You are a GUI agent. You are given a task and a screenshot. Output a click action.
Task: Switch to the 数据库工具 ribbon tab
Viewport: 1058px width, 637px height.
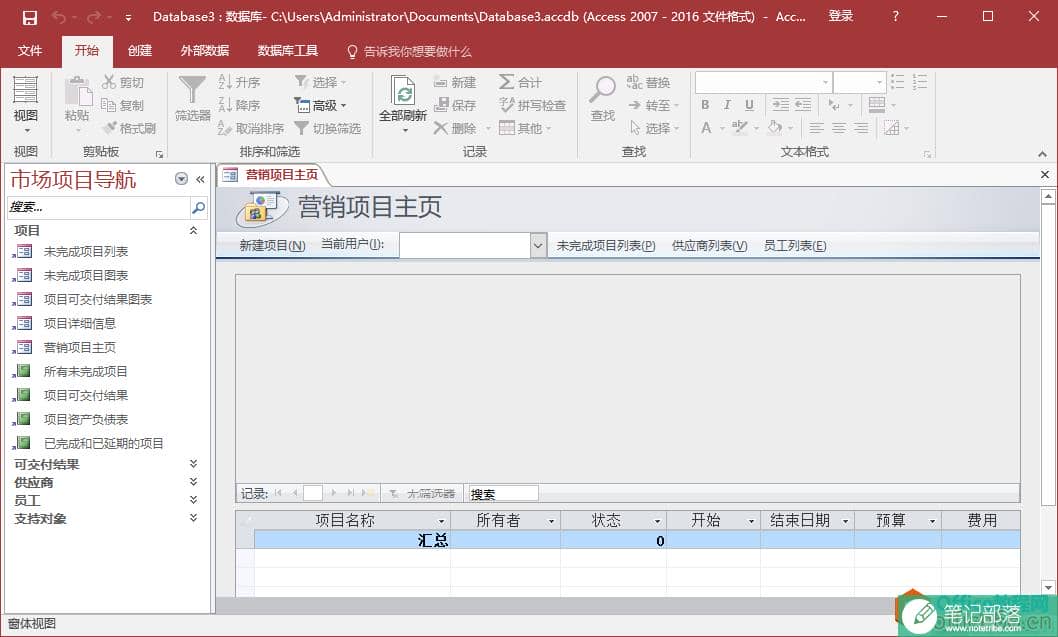click(287, 51)
